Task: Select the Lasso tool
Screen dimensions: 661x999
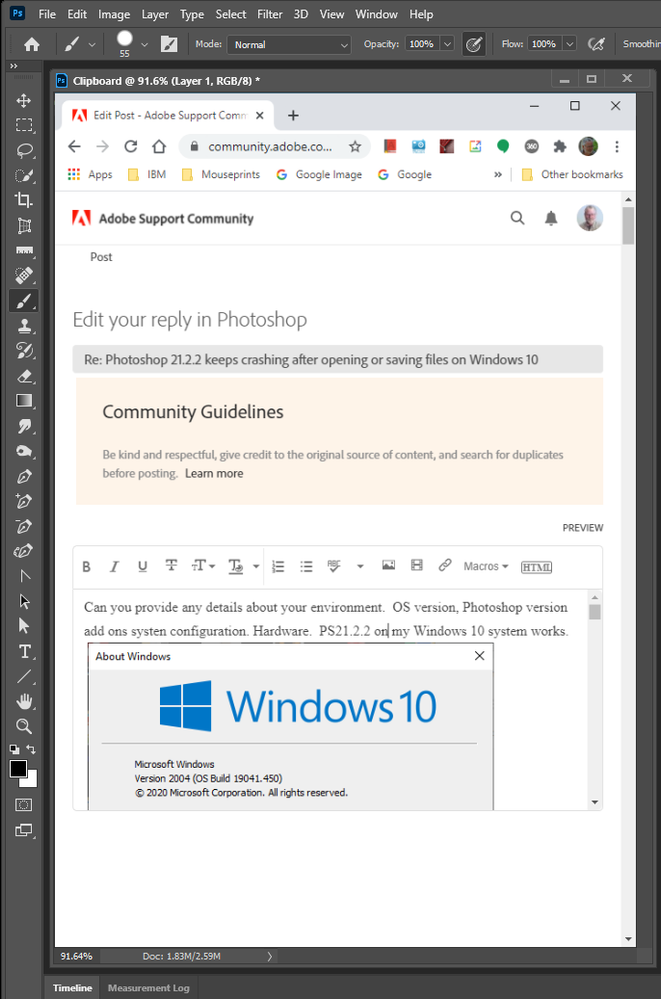Action: (24, 150)
